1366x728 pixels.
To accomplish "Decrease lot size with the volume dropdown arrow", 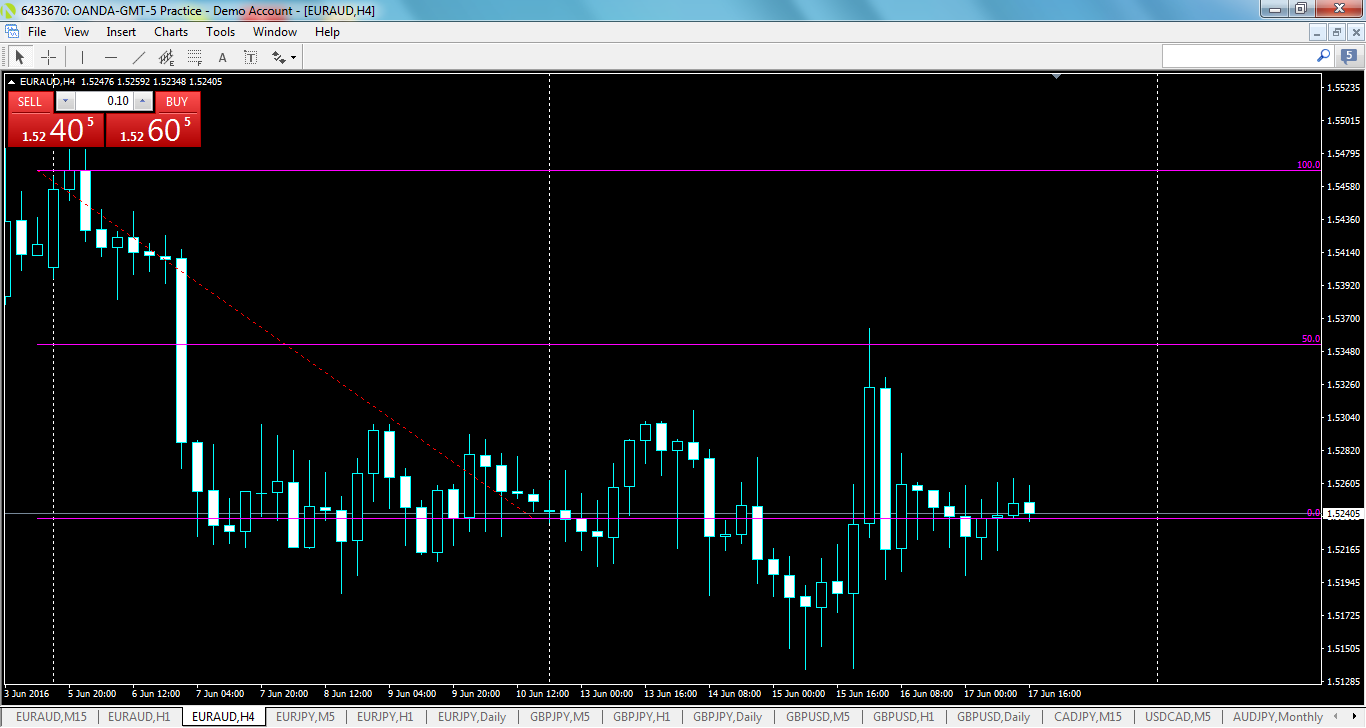I will (x=65, y=101).
